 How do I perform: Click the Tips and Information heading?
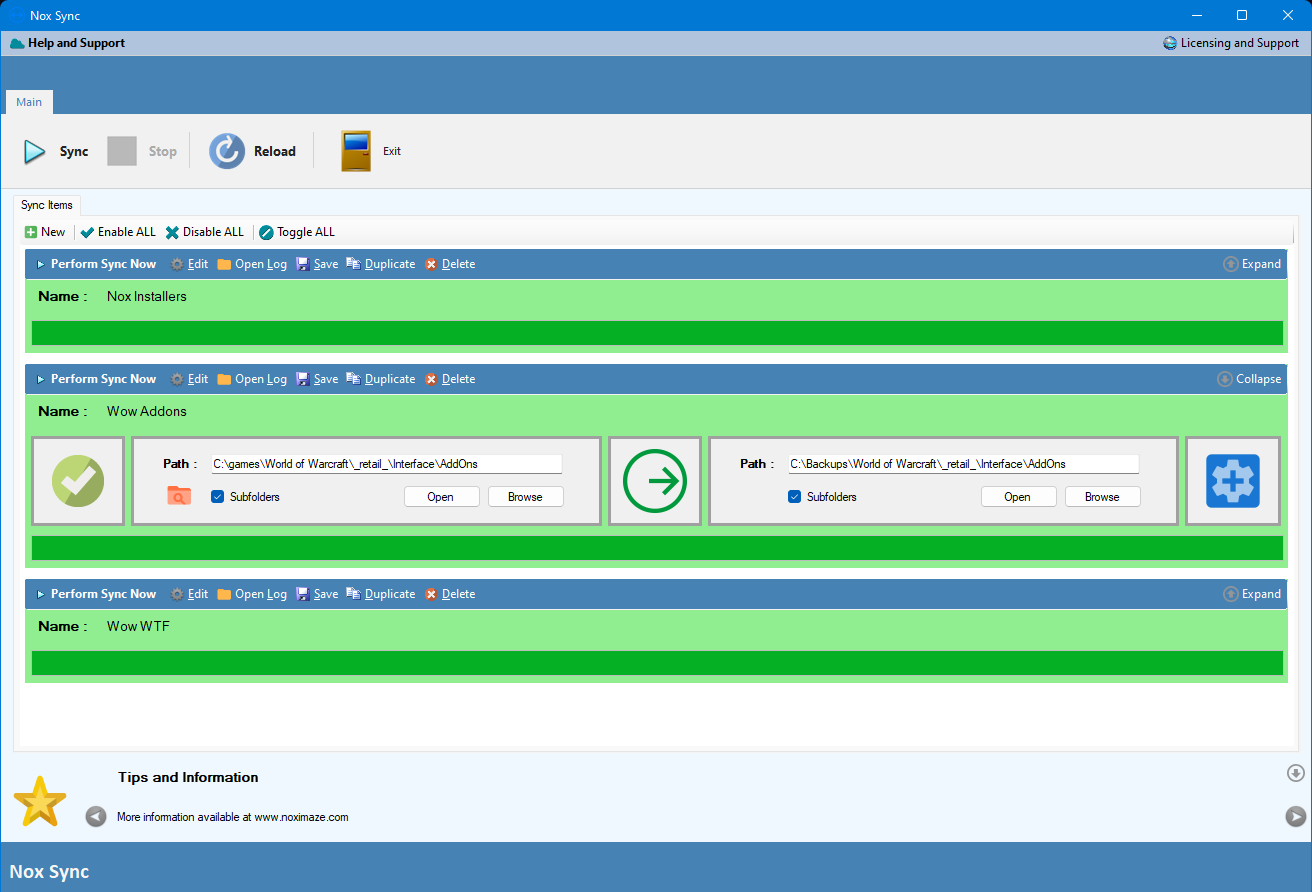[188, 777]
